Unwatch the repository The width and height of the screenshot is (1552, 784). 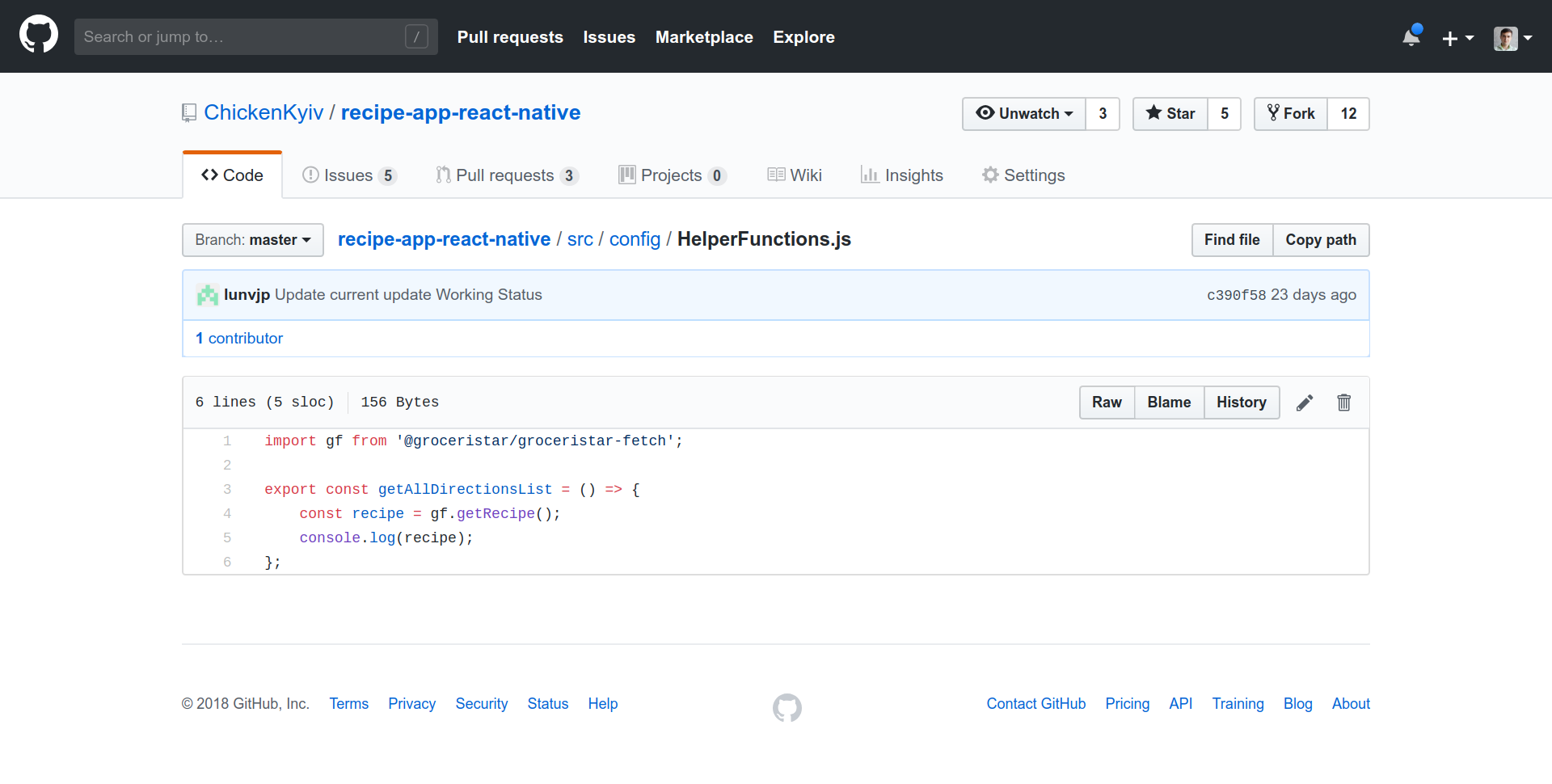[1023, 113]
